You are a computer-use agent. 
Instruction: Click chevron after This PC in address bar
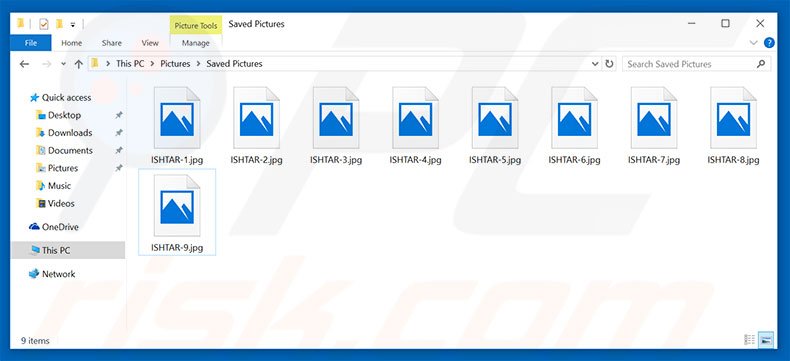pos(153,64)
